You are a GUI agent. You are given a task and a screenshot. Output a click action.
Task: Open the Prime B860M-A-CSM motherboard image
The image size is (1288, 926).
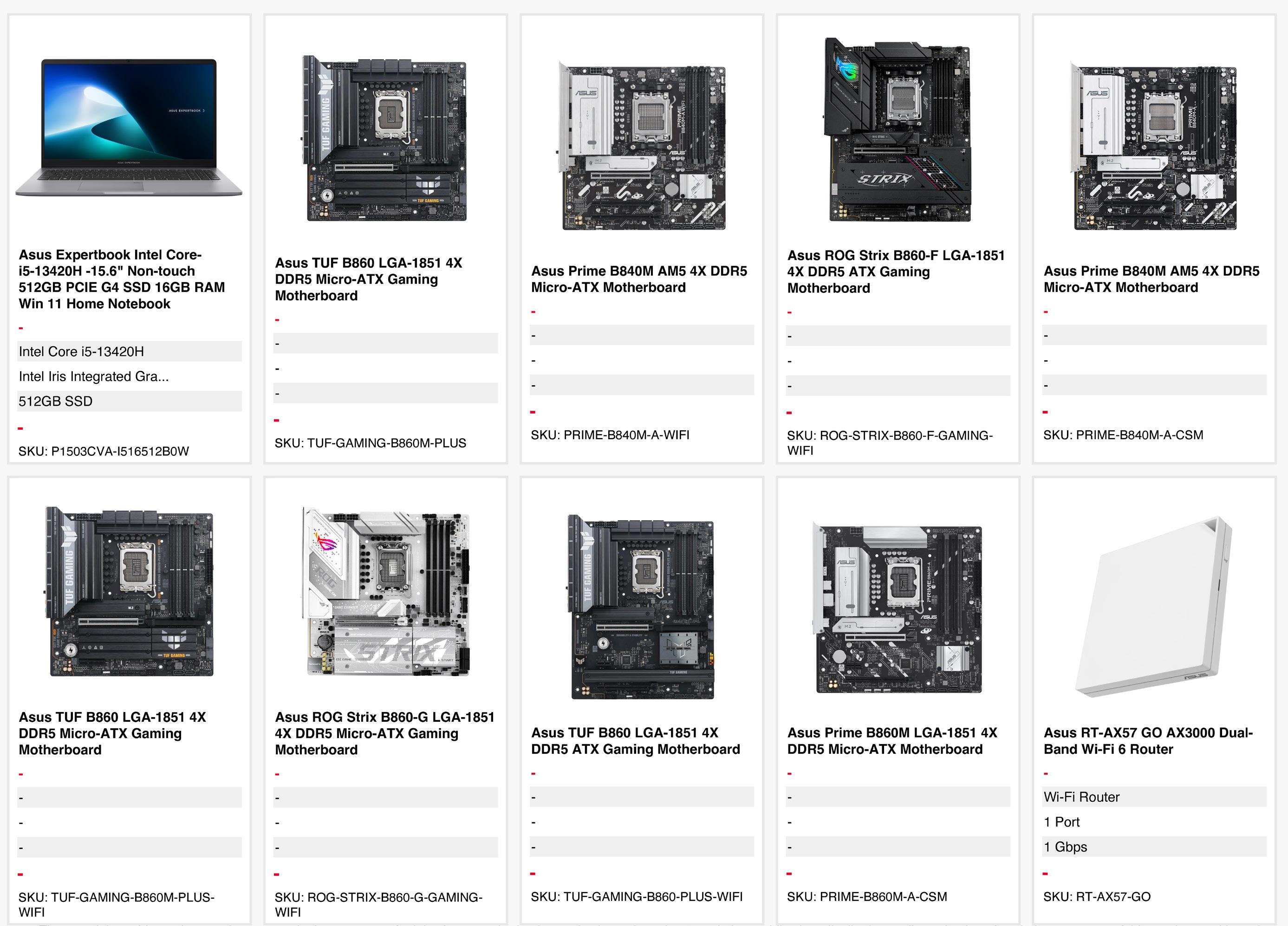pyautogui.click(x=898, y=607)
